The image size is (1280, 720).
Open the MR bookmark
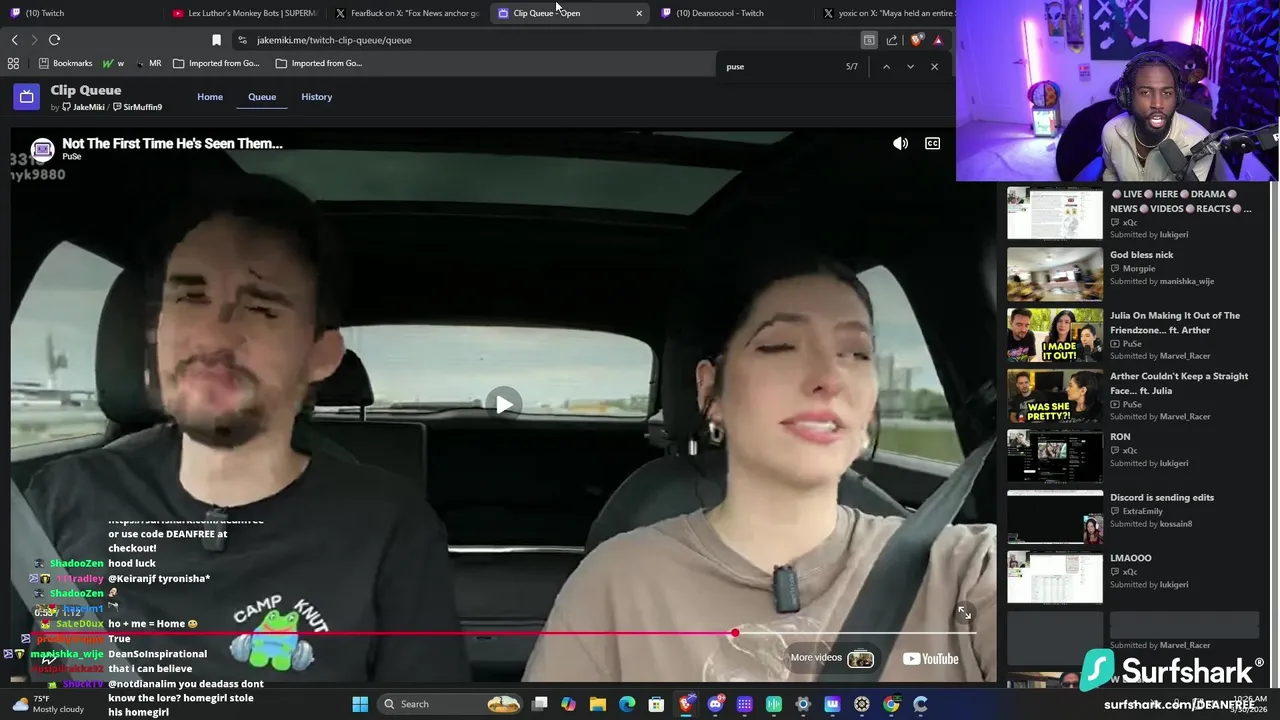(149, 63)
